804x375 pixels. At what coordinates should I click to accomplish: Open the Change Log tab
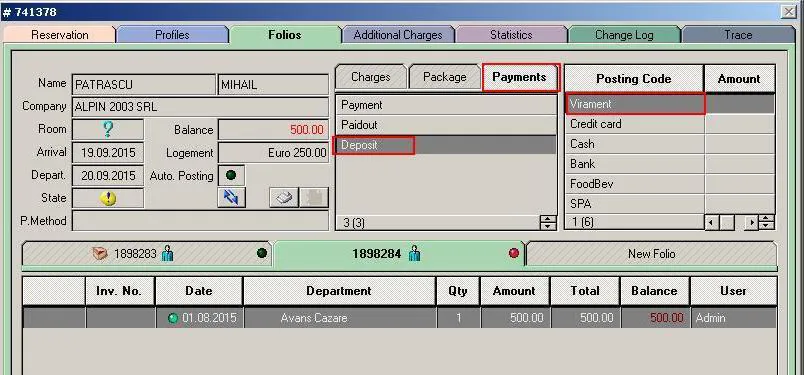(624, 35)
